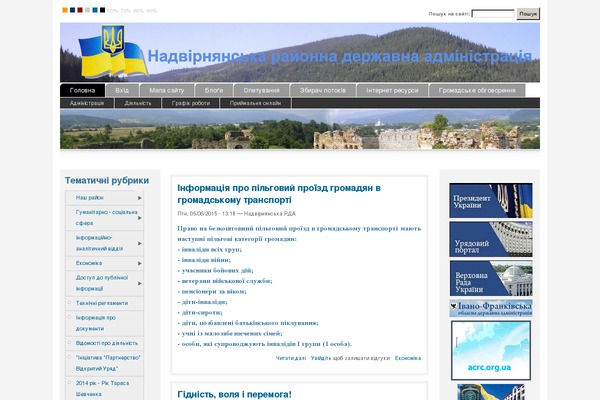Open Відомості про діяльність sidebar link
Screen dimensions: 600x400
pyautogui.click(x=107, y=343)
